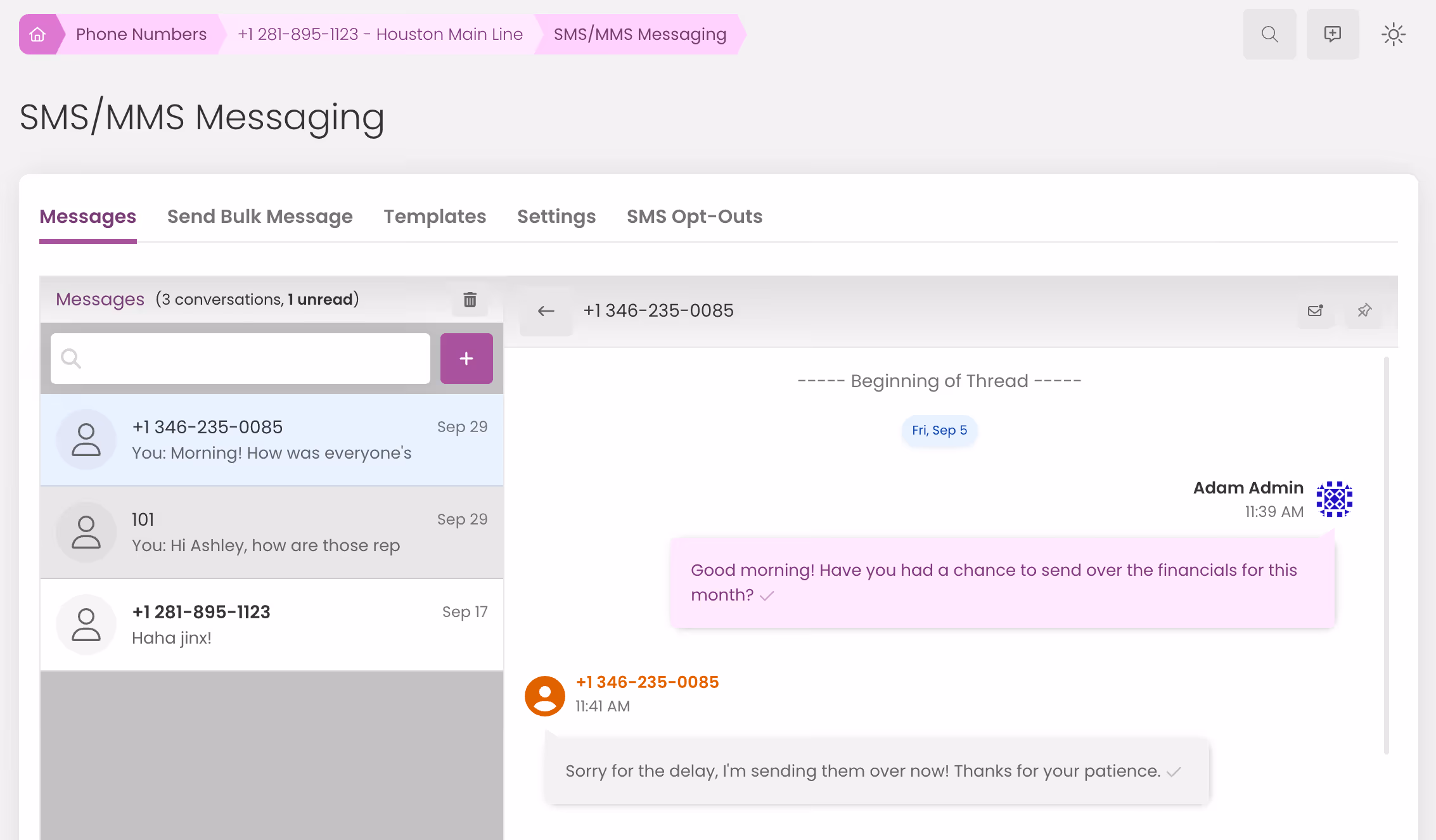Select the avatar for the +1 281-895-1123 conversation
The height and width of the screenshot is (840, 1436).
pos(86,625)
